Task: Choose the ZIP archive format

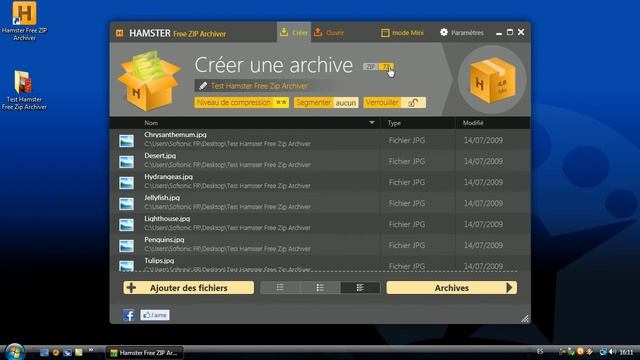Action: pyautogui.click(x=370, y=67)
